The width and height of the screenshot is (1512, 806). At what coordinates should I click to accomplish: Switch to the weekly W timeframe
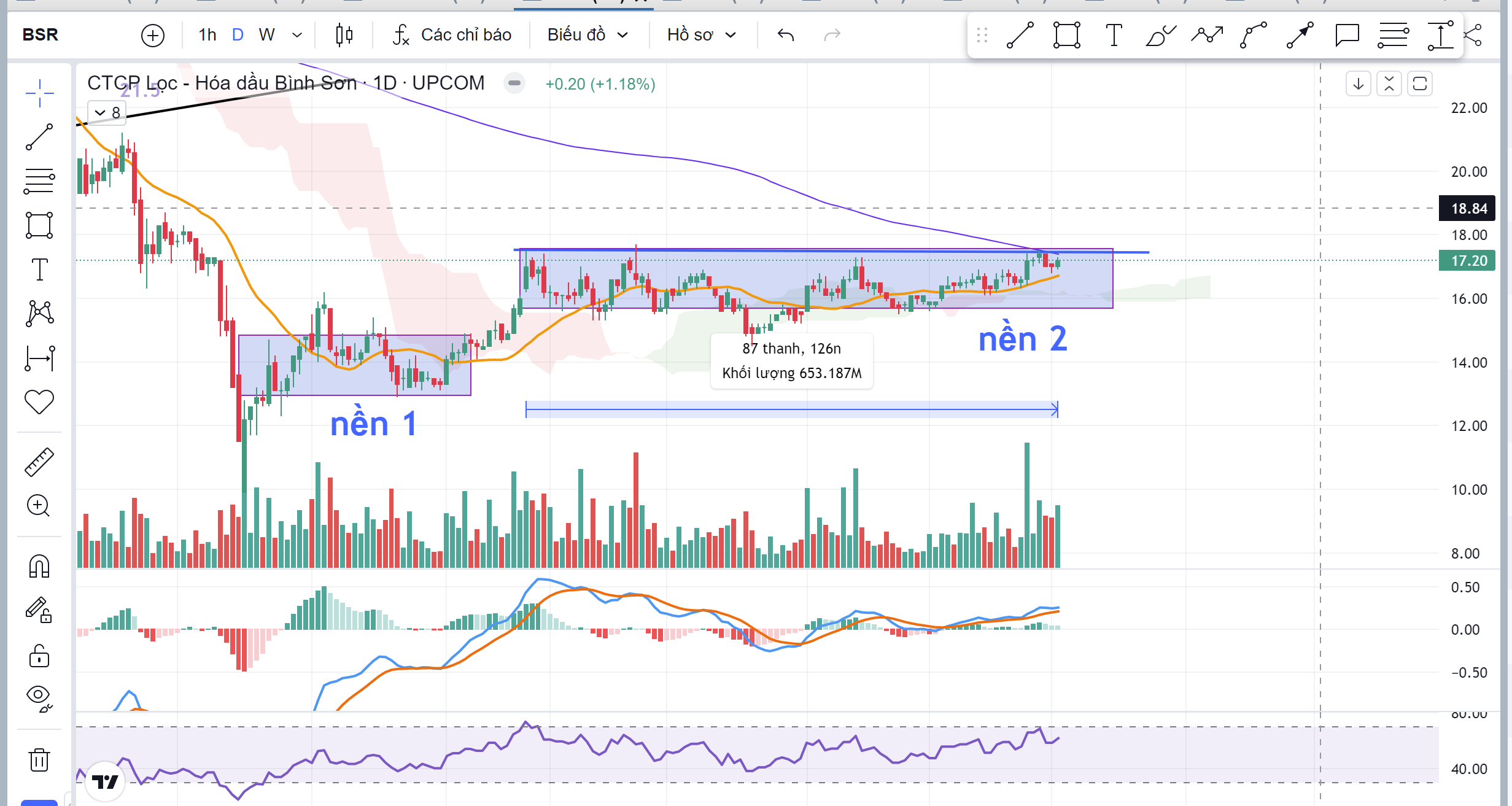point(266,35)
